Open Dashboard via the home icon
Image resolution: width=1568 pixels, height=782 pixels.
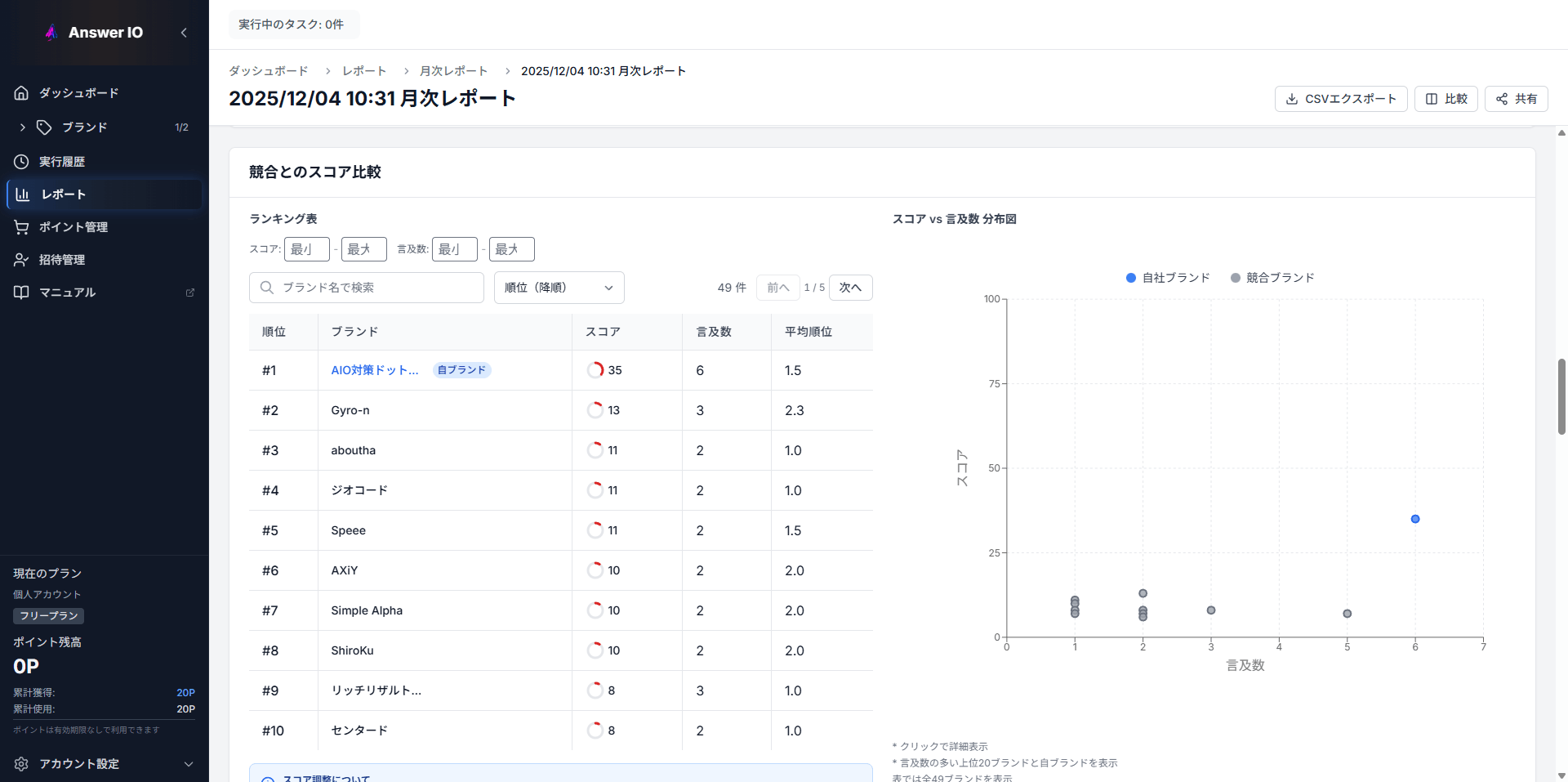pyautogui.click(x=21, y=93)
